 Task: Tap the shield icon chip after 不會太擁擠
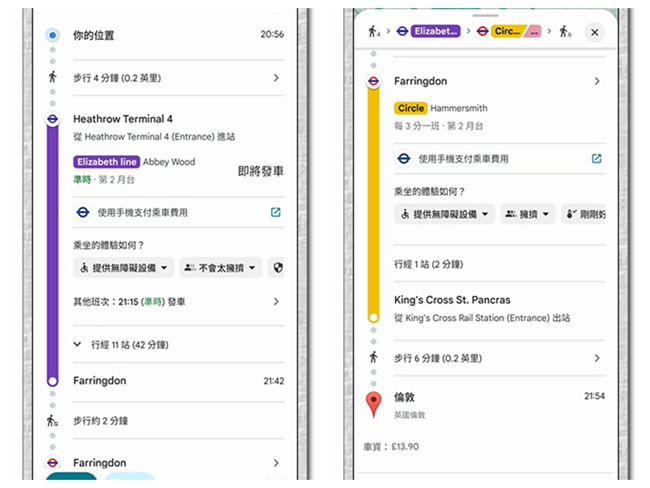277,267
